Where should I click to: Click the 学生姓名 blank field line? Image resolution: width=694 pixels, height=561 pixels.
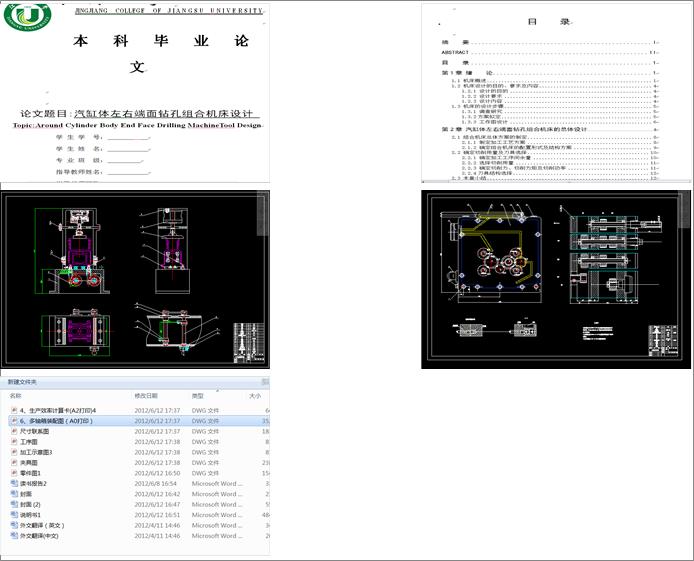[x=128, y=149]
